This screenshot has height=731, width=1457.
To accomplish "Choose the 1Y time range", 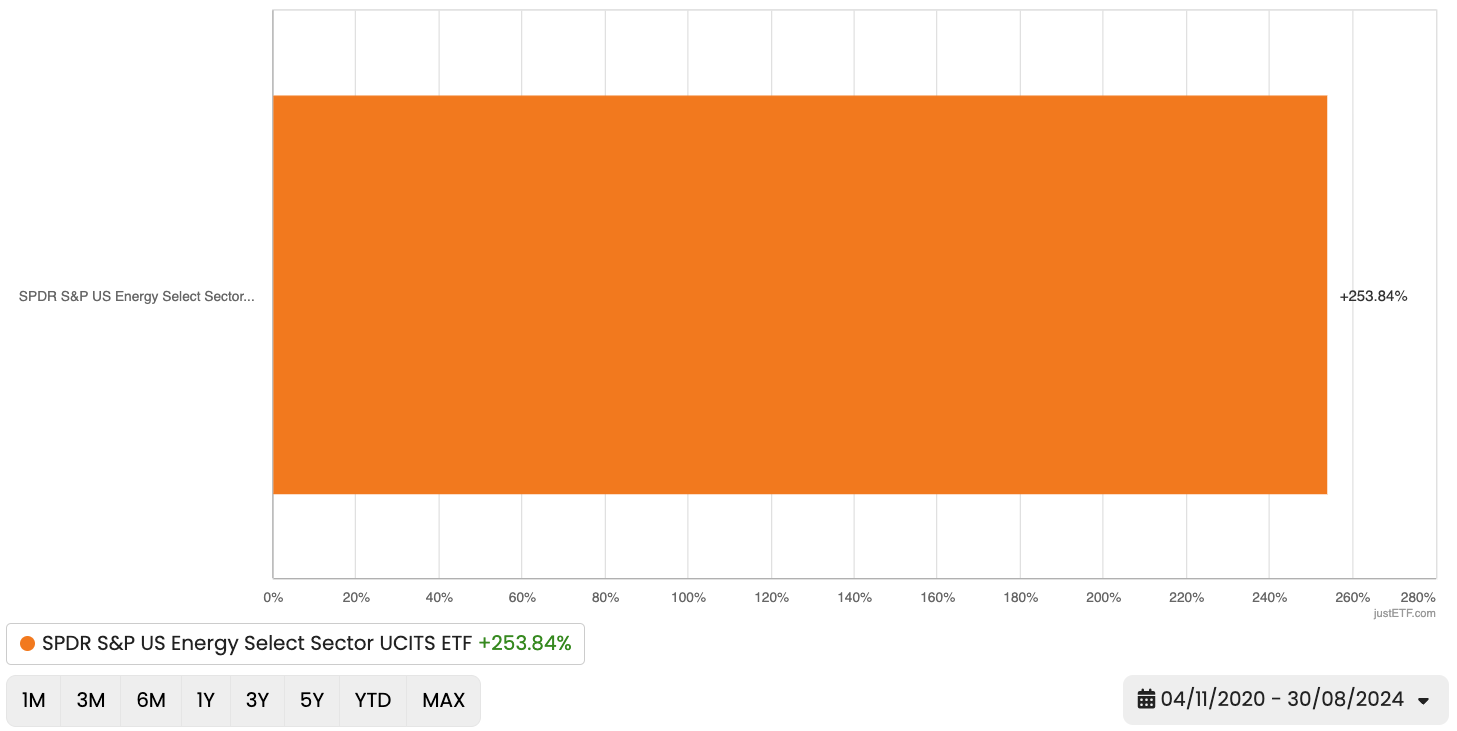I will tap(206, 700).
